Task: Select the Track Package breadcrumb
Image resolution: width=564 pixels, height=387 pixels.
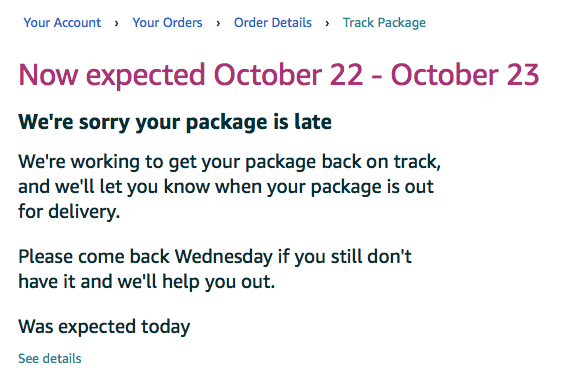Action: 384,23
